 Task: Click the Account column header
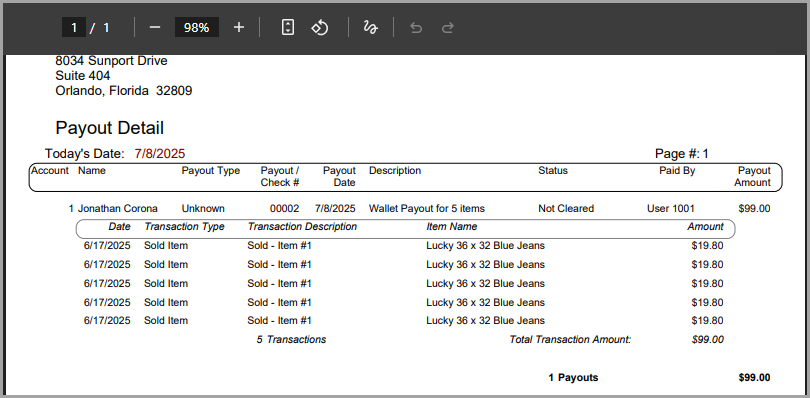(50, 171)
